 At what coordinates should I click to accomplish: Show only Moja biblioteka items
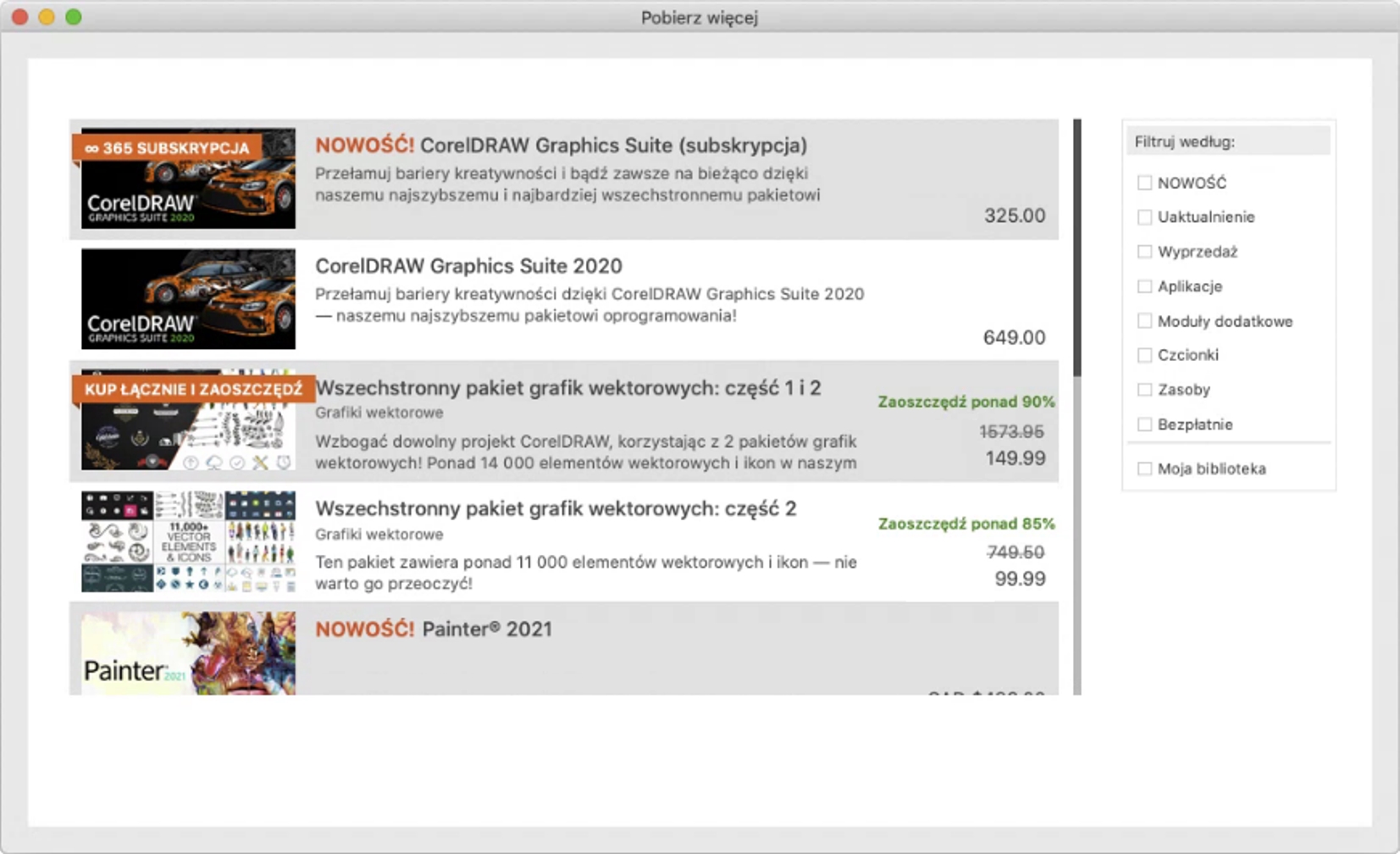point(1144,469)
